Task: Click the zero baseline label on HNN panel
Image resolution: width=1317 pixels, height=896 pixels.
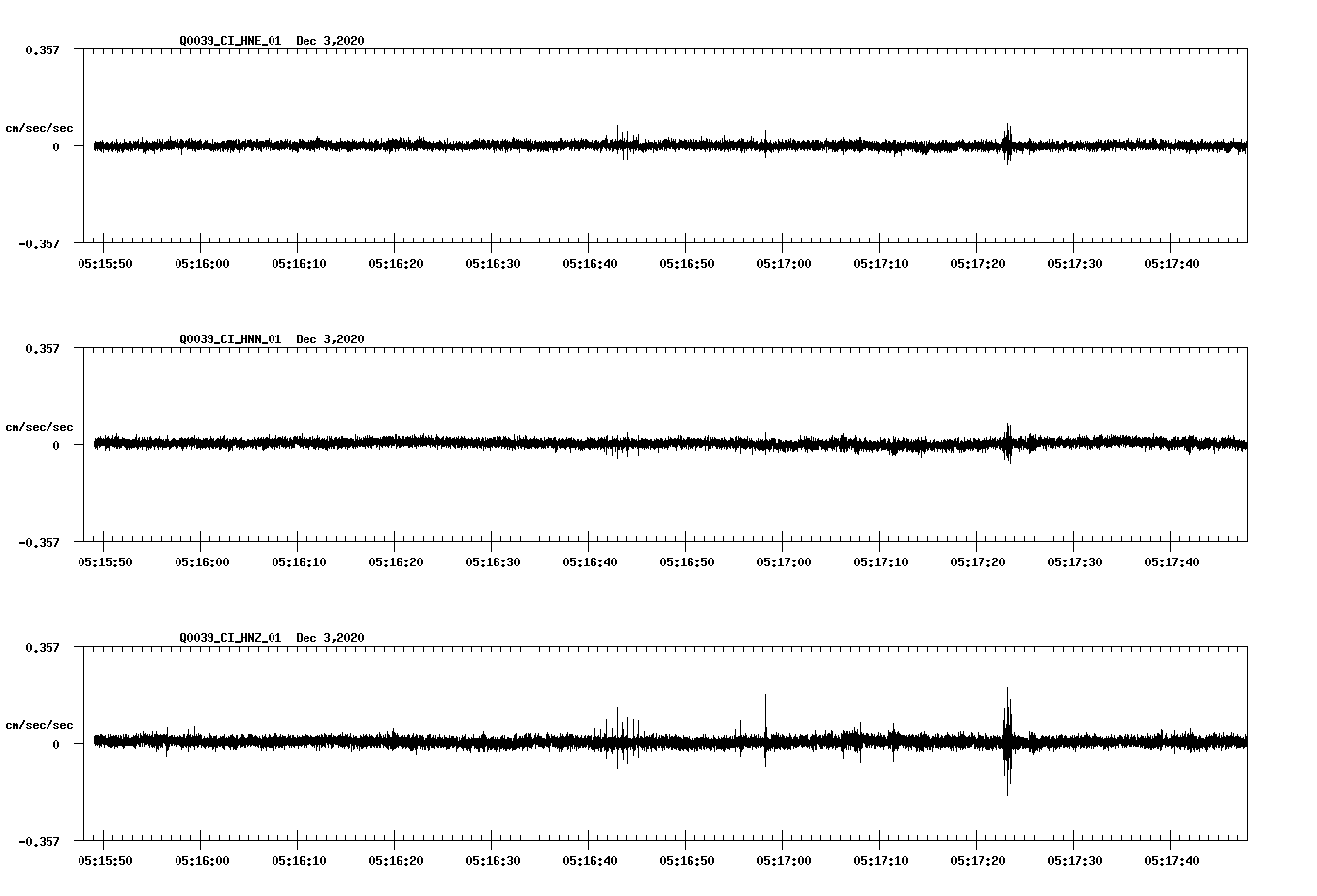Action: tap(54, 447)
